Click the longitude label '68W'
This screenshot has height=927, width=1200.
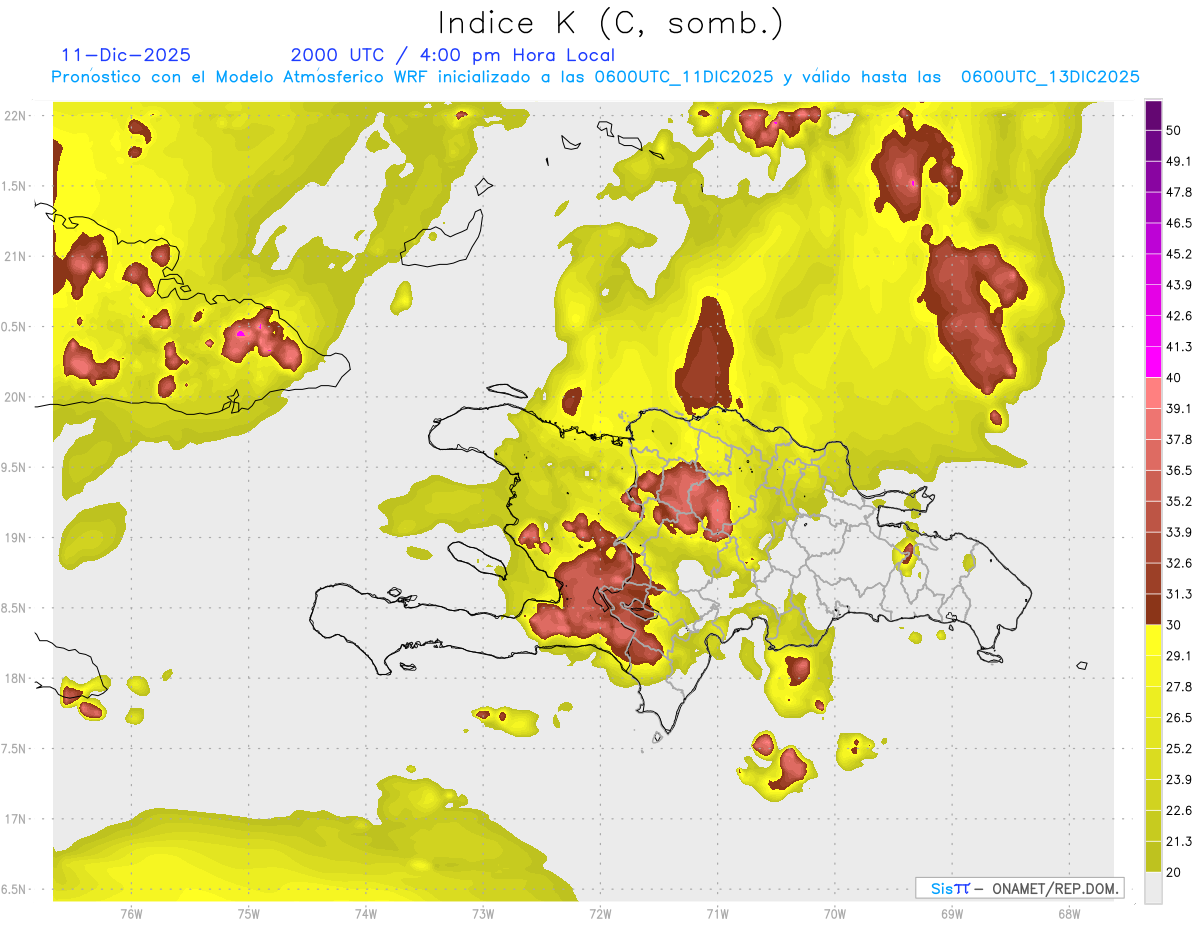(1068, 914)
